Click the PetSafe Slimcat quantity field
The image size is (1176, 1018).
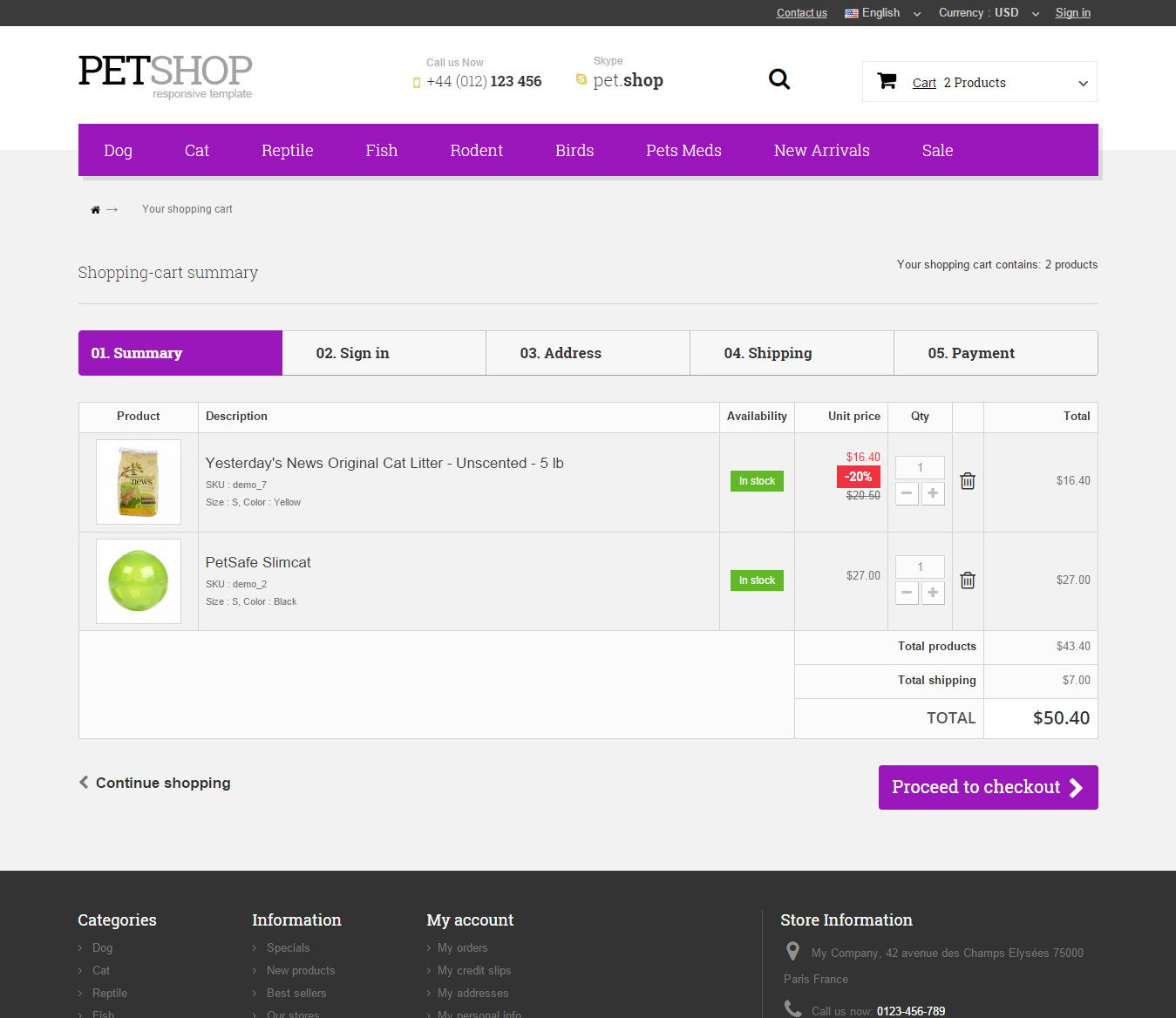coord(920,567)
